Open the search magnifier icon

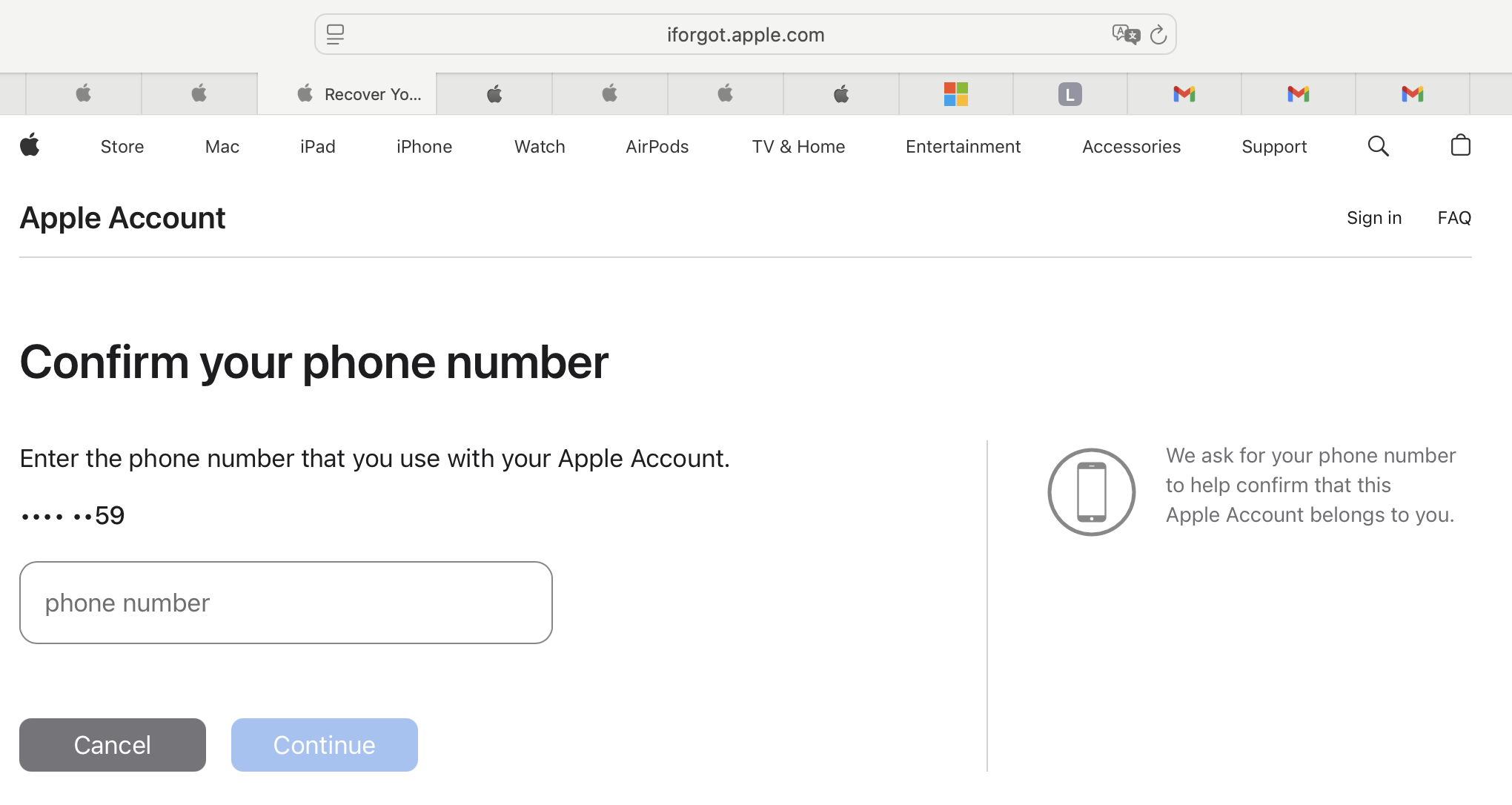(x=1378, y=146)
